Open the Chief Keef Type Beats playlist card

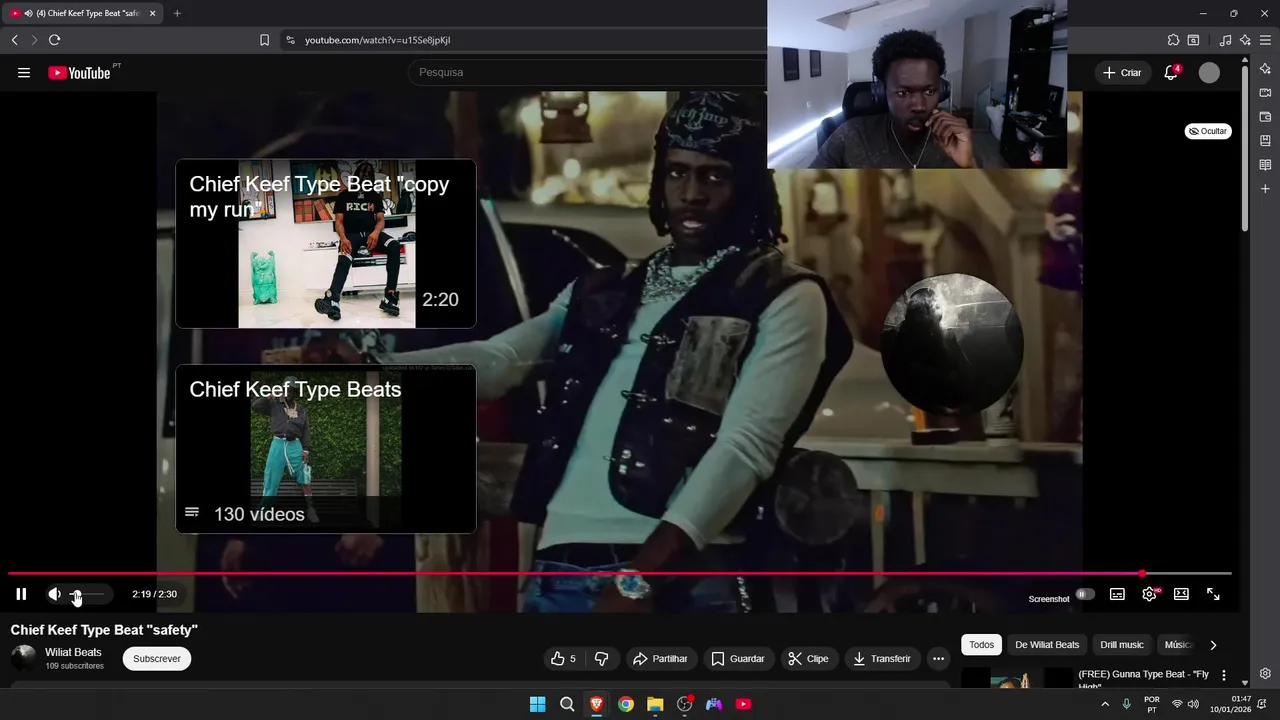pos(326,448)
